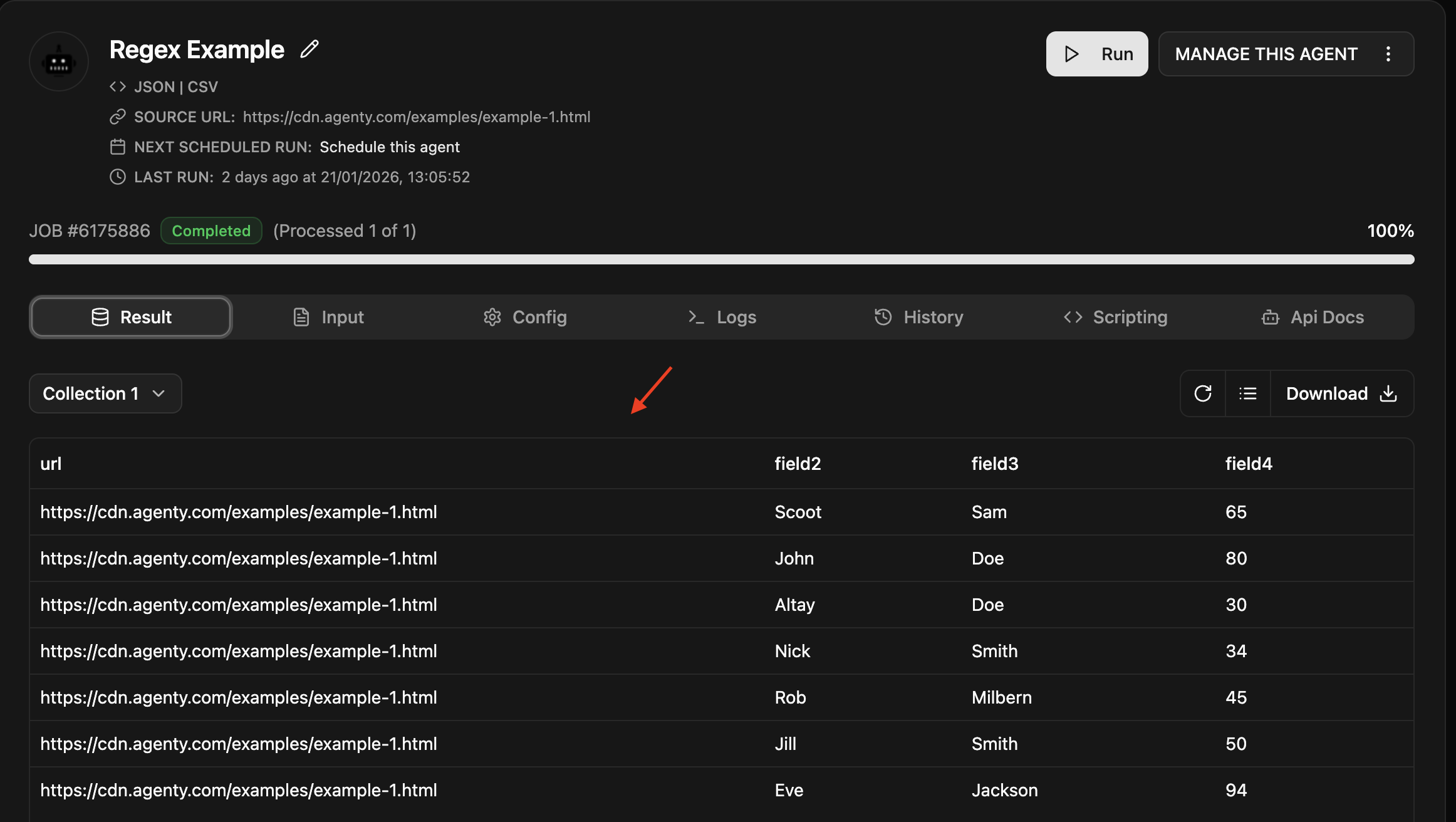
Task: Open the Config tab
Action: pos(525,317)
